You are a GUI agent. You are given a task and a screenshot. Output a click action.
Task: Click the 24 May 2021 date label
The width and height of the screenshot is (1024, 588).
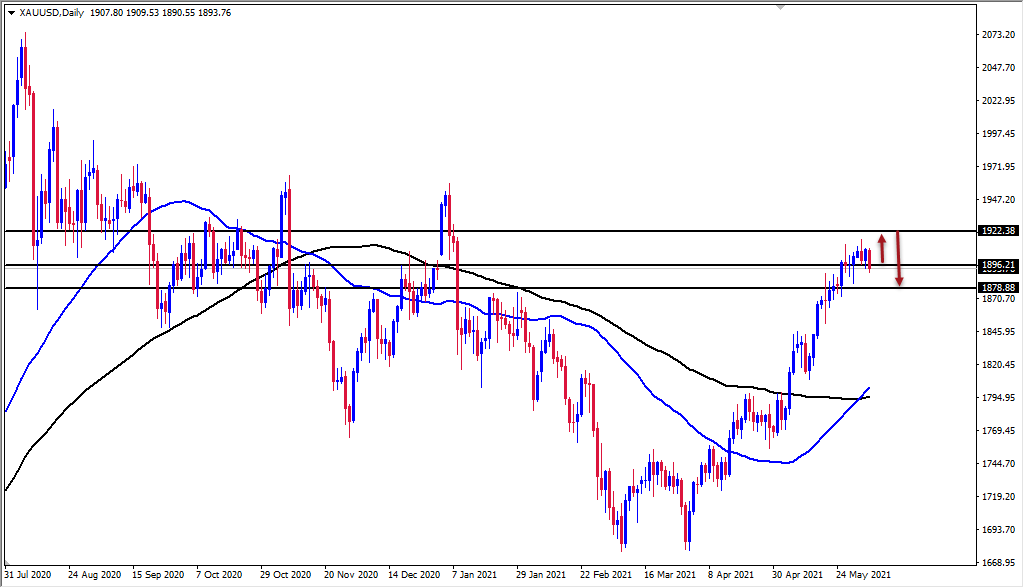pos(863,575)
